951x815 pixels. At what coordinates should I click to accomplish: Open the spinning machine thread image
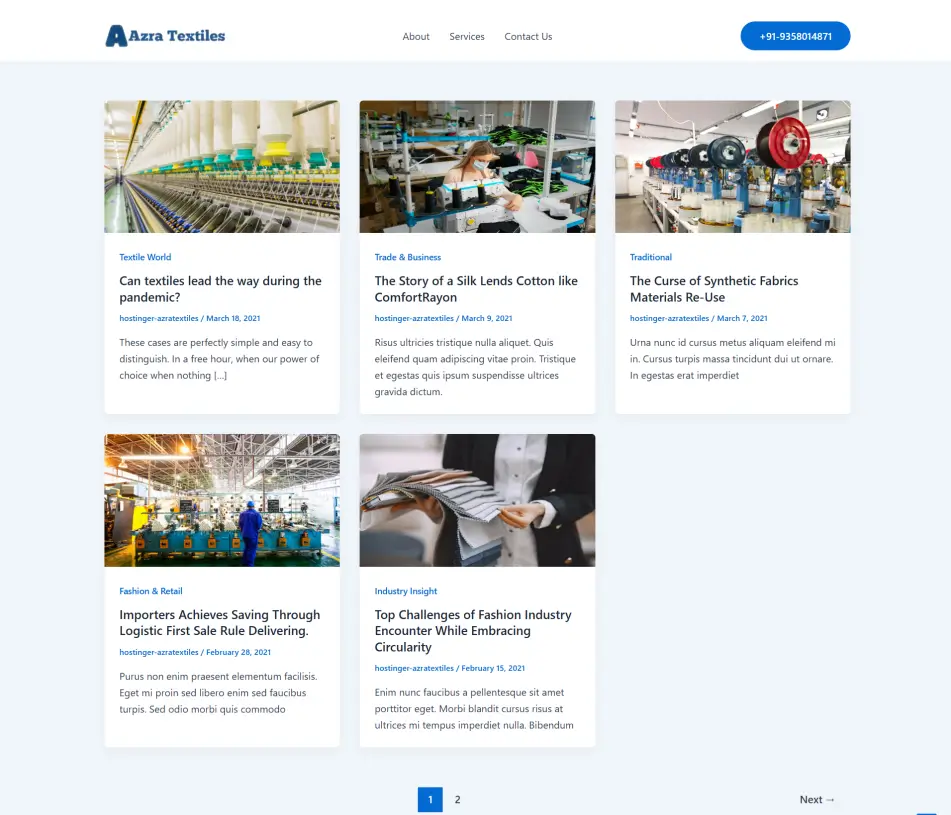tap(222, 166)
